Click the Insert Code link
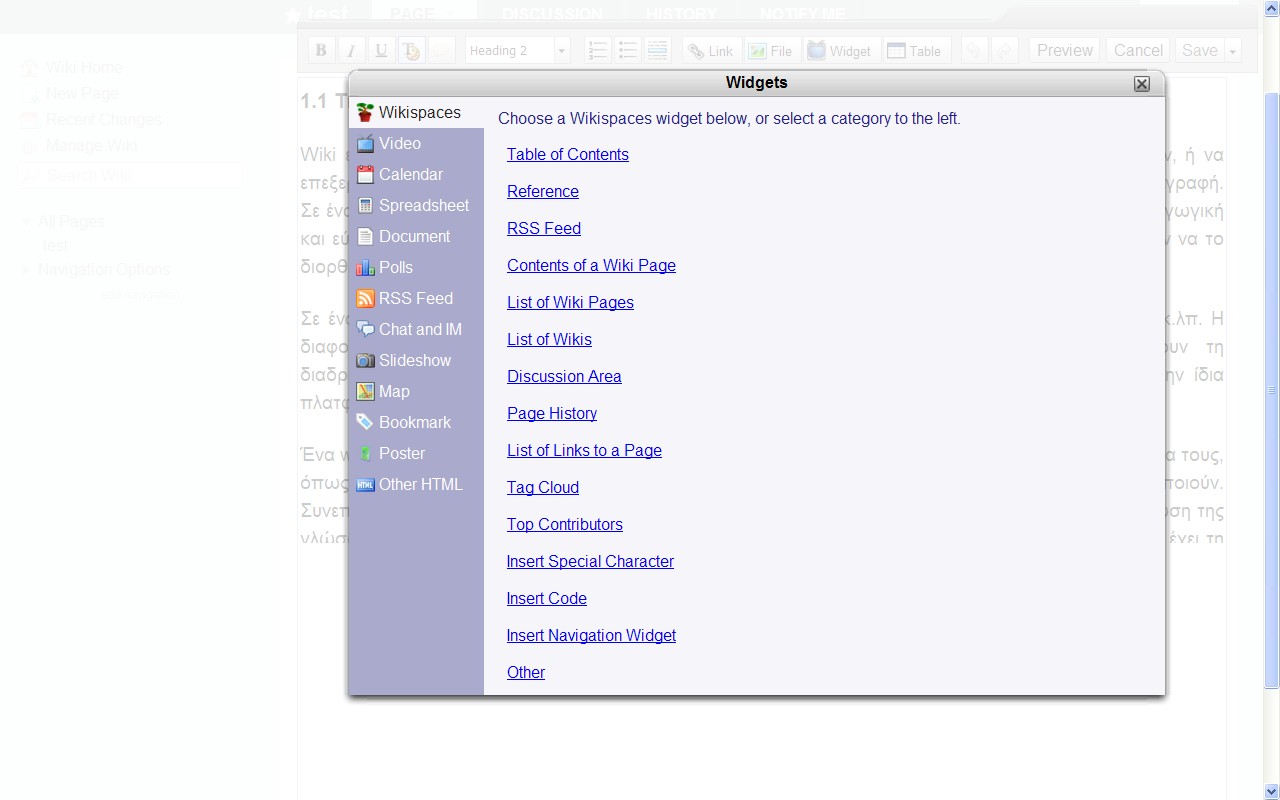 pyautogui.click(x=547, y=598)
